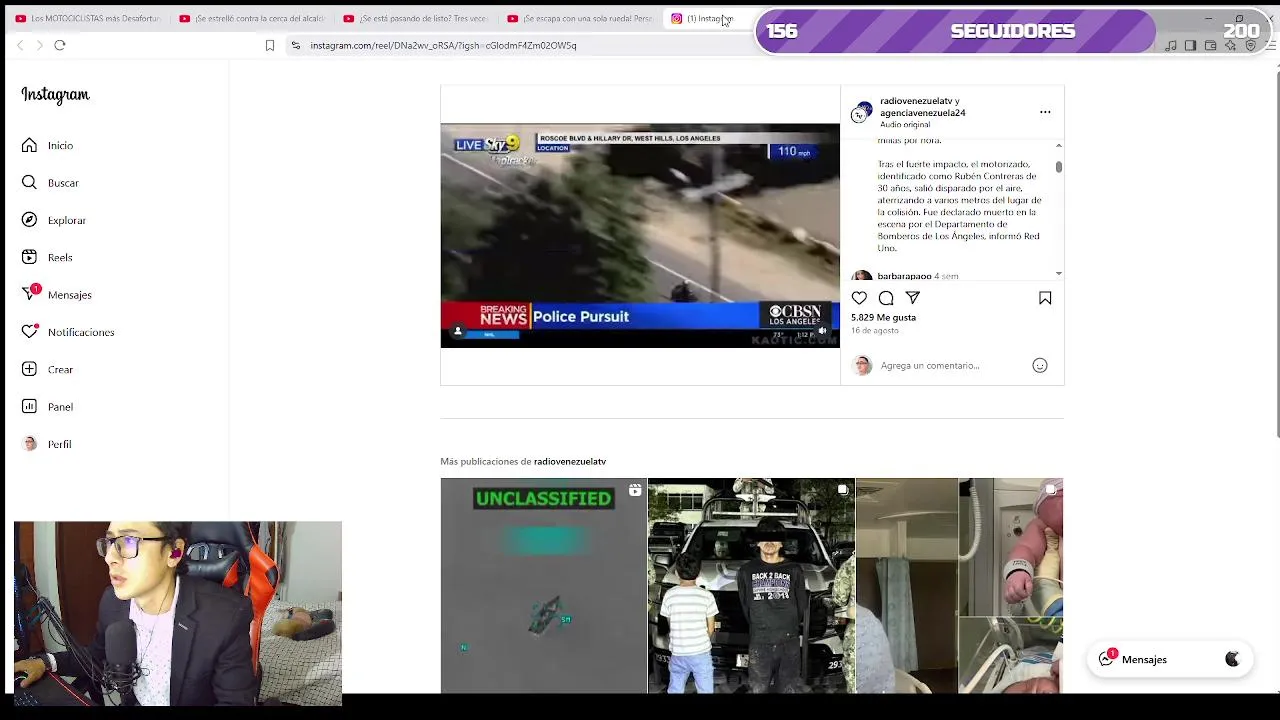
Task: Click the comment bubble icon
Action: click(886, 298)
